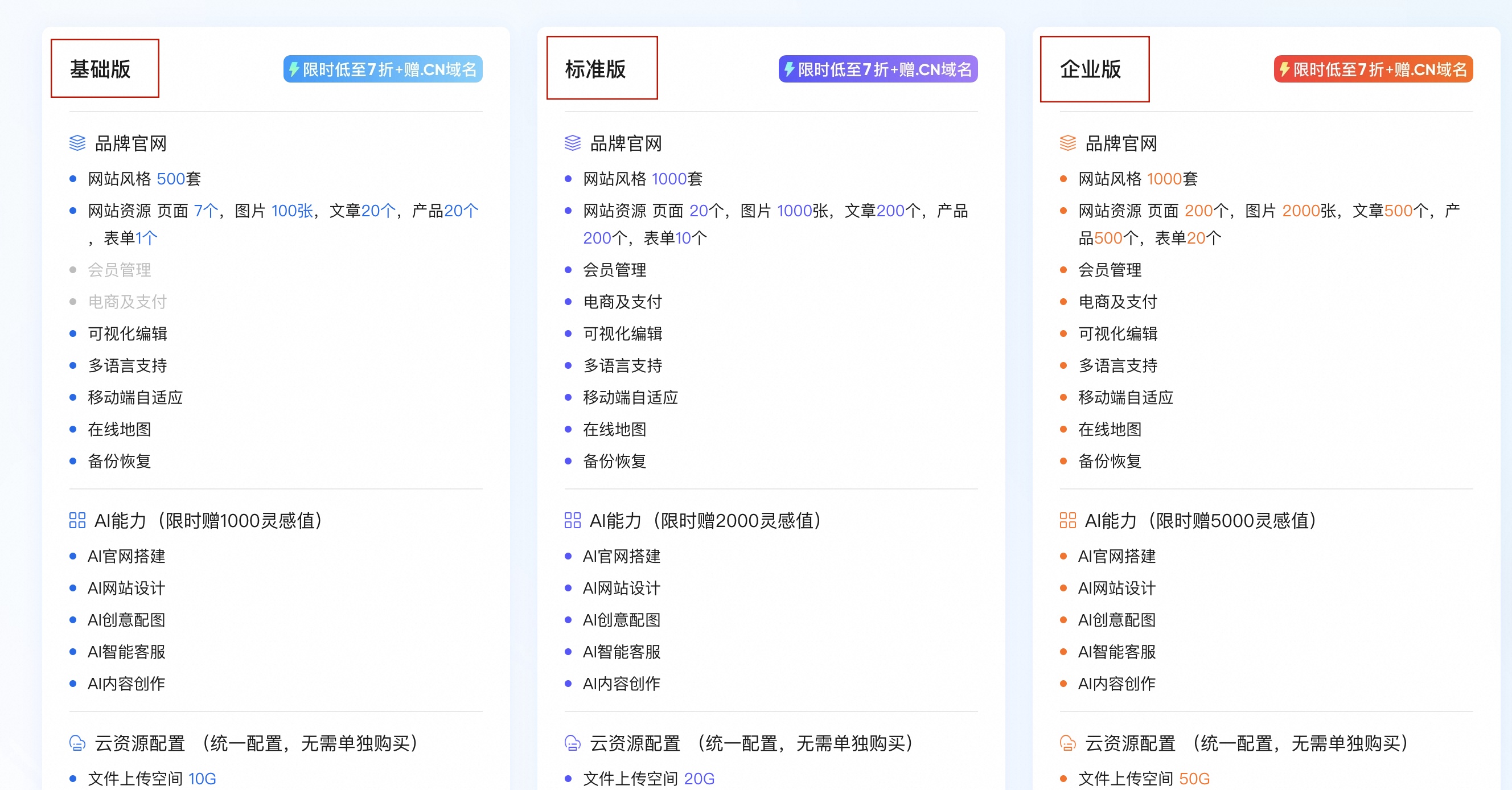
Task: Click the purple layers icon beside 品牌官网 in 标准版
Action: (572, 143)
